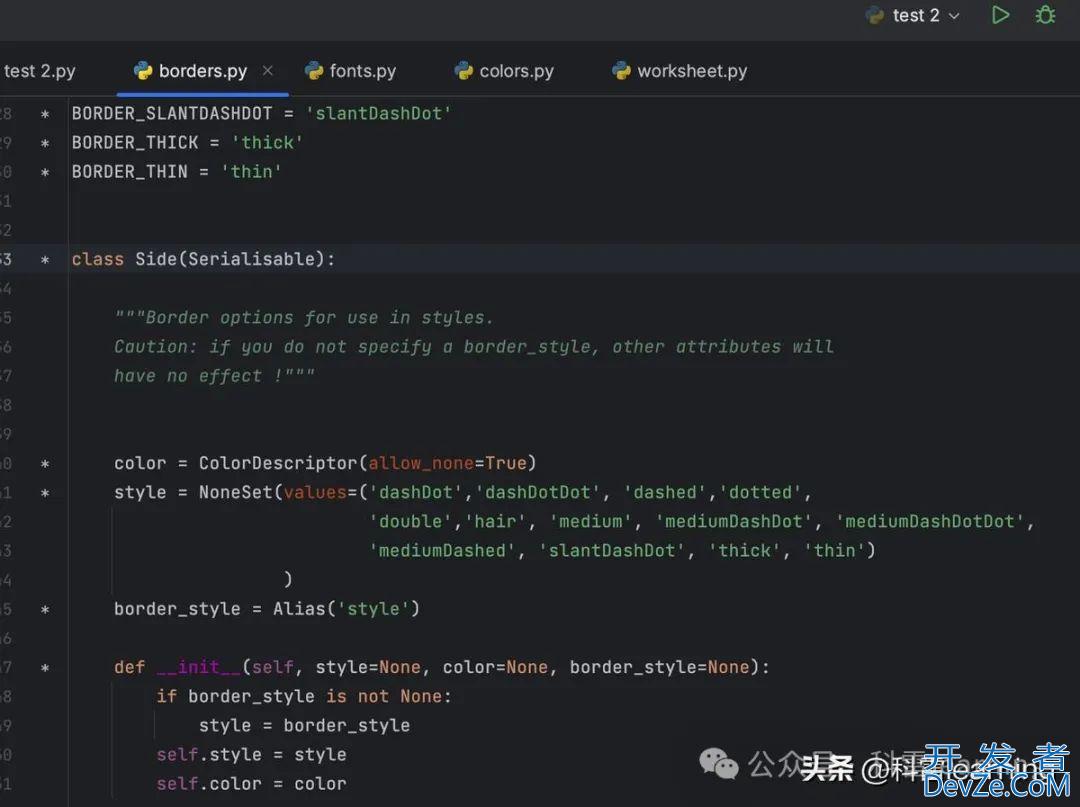Click the gutter asterisk beside BORDER_THIN line
Screen dimensions: 1080x807
tap(45, 173)
